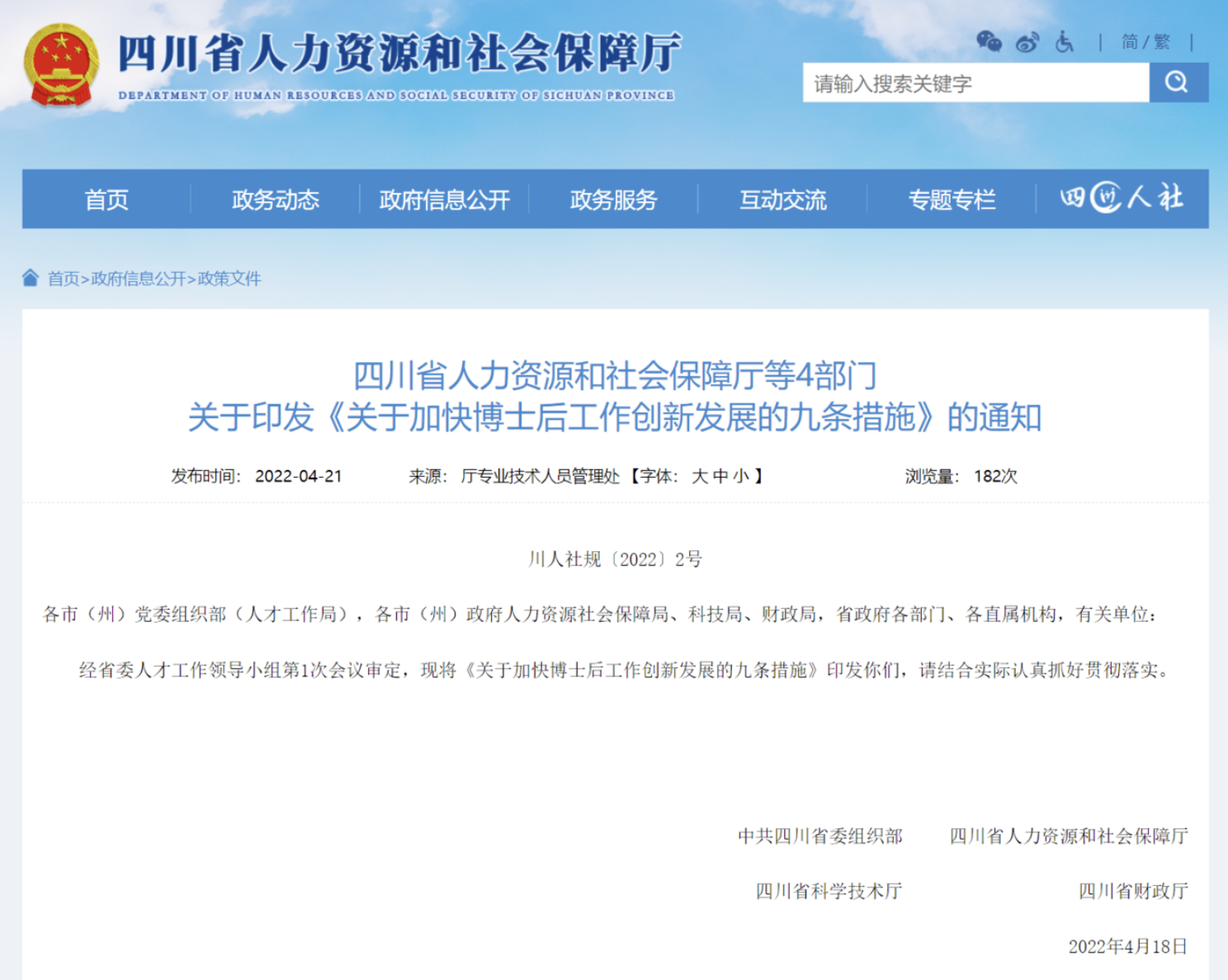
Task: Switch to the 政务动态 tab
Action: tap(275, 199)
